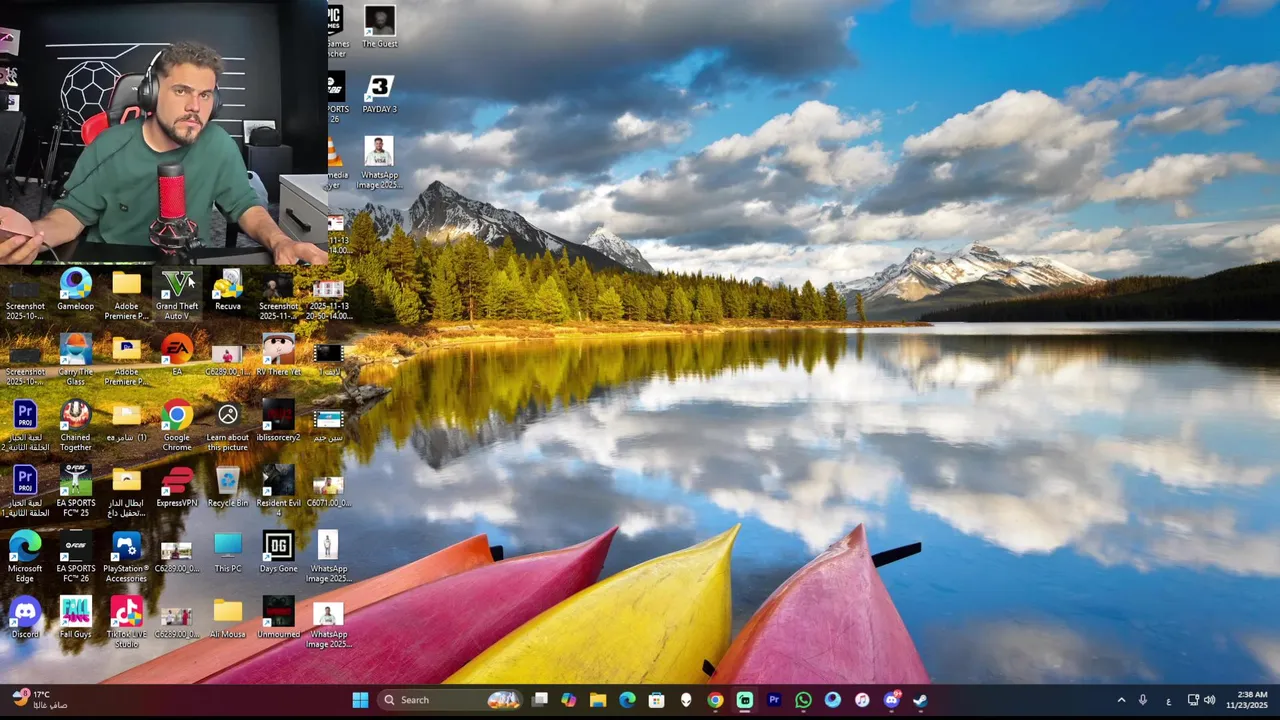Select the Fall Guys desktop shortcut
This screenshot has width=1280, height=720.
click(75, 617)
